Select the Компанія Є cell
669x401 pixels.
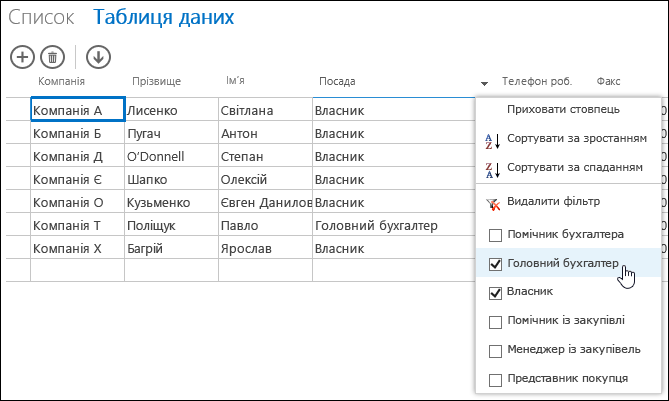click(x=78, y=179)
